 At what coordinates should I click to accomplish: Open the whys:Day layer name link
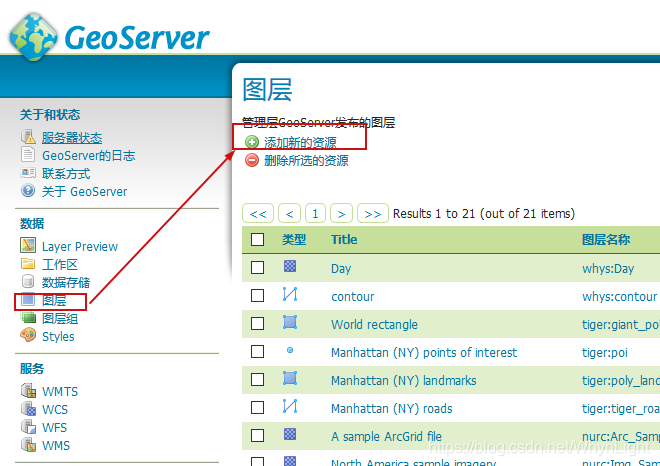point(608,269)
